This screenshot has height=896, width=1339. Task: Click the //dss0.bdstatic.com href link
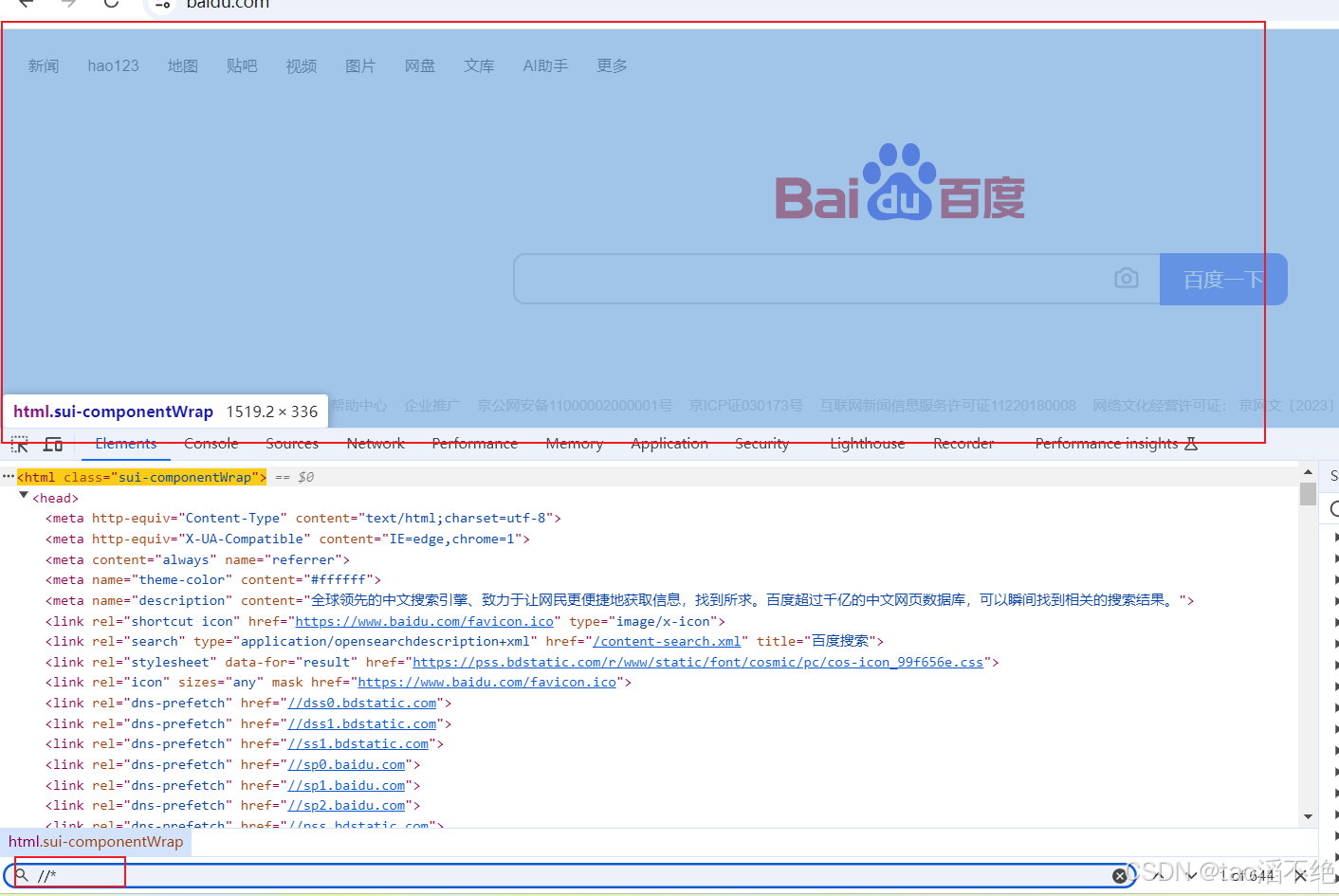point(362,704)
